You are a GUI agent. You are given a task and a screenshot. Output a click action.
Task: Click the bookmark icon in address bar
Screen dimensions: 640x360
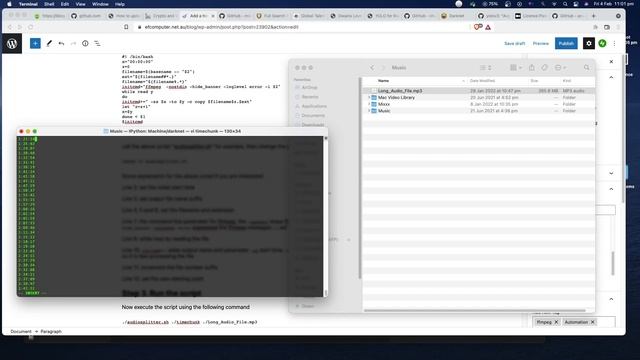click(126, 27)
